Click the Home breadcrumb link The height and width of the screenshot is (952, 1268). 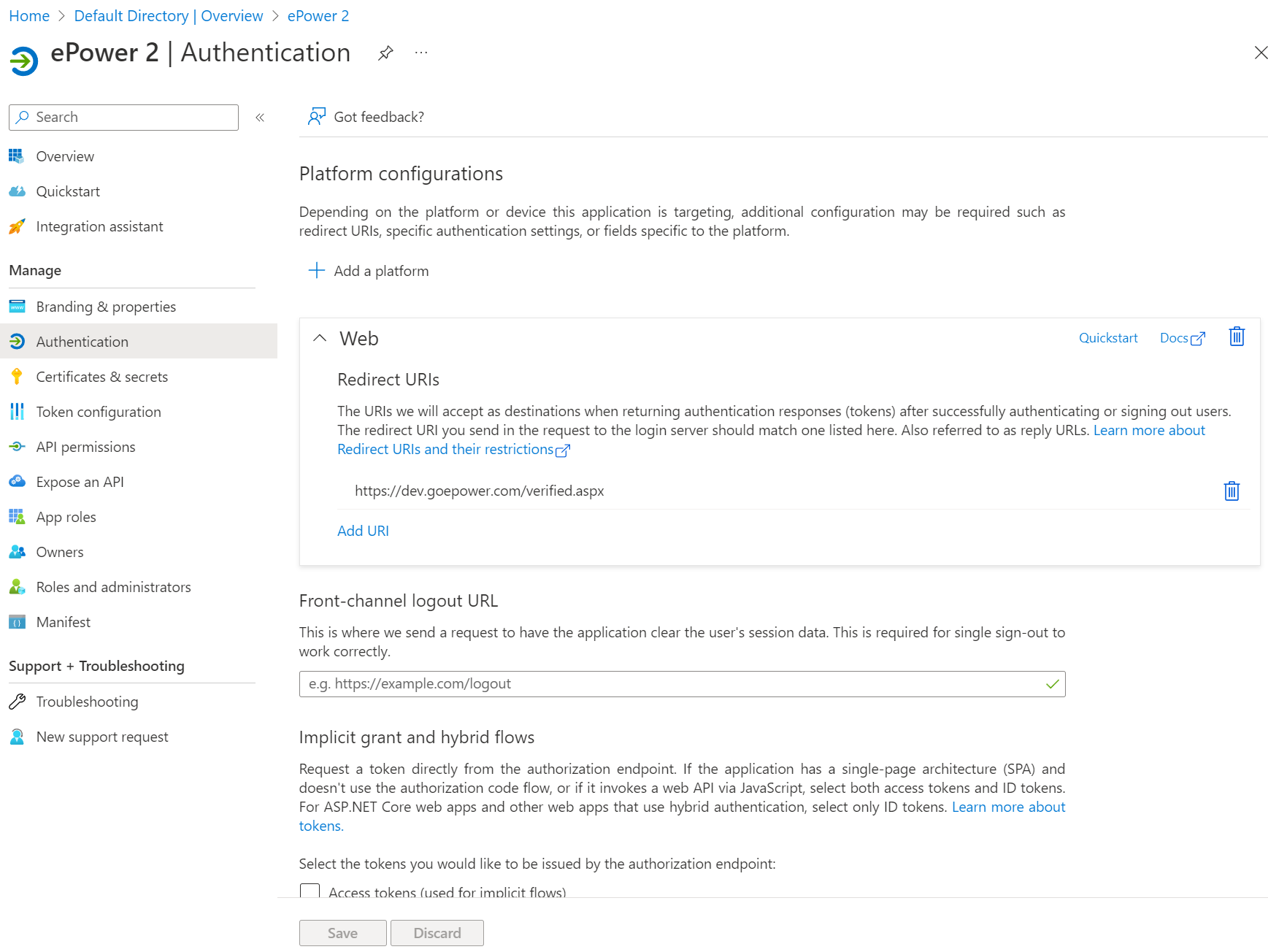pyautogui.click(x=29, y=16)
